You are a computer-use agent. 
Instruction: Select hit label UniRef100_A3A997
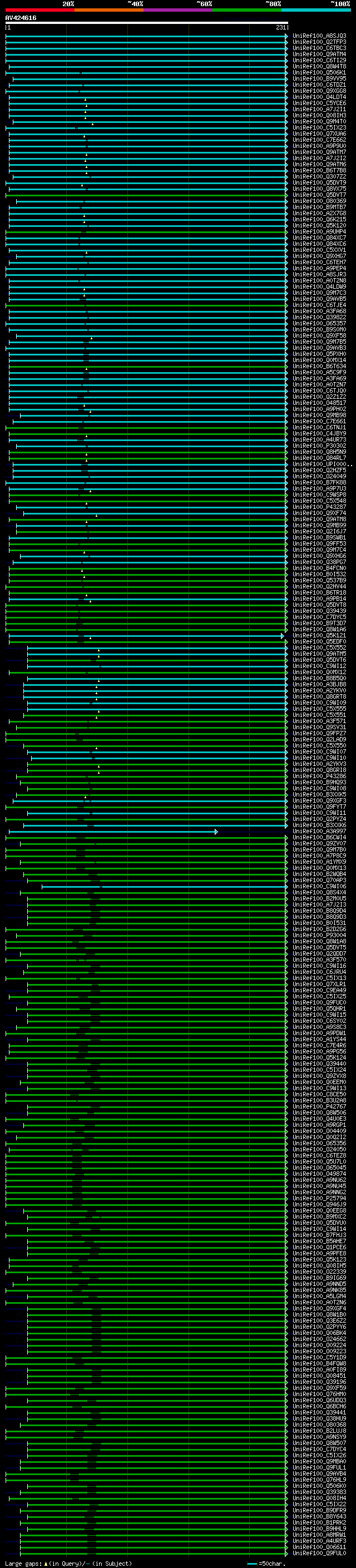(x=319, y=831)
